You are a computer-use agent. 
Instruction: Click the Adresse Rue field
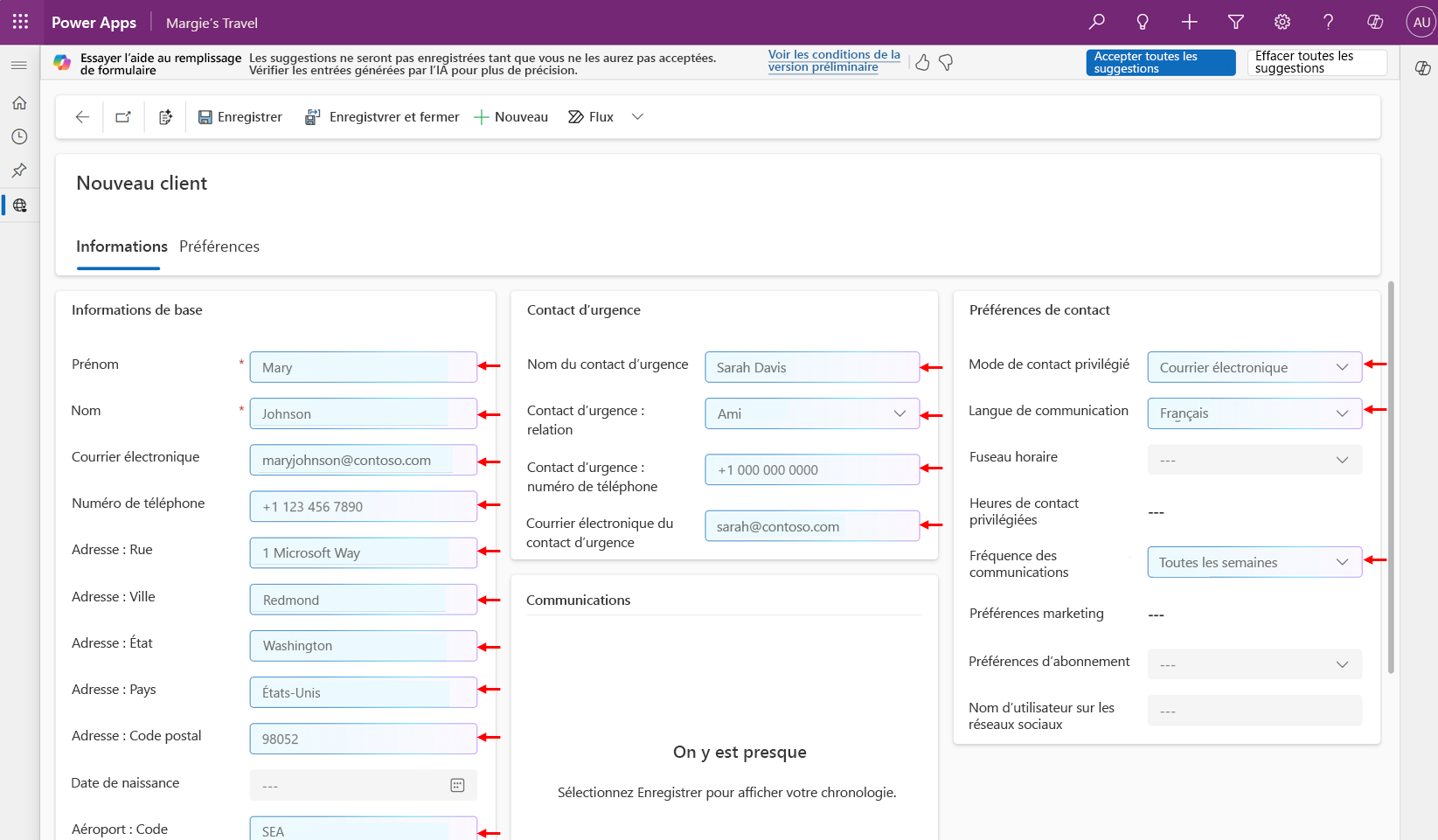364,552
